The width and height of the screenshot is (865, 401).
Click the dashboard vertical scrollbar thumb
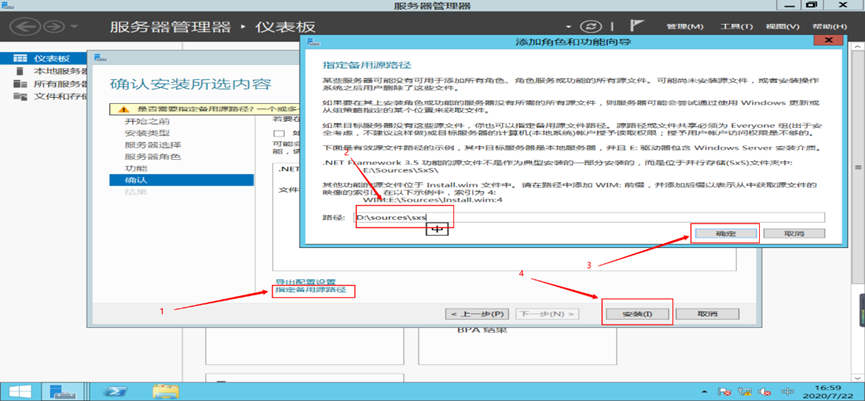[x=859, y=167]
